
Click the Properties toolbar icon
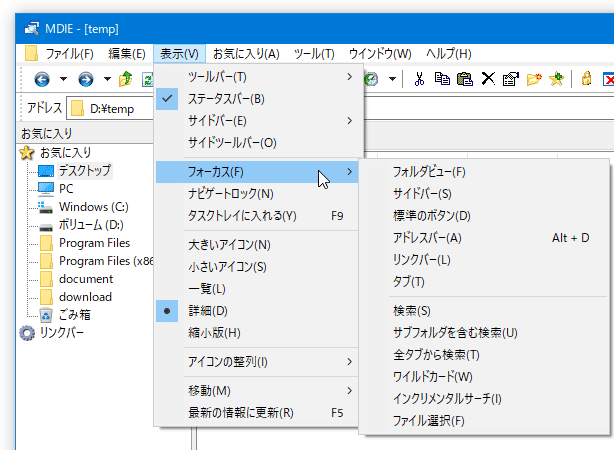point(511,79)
